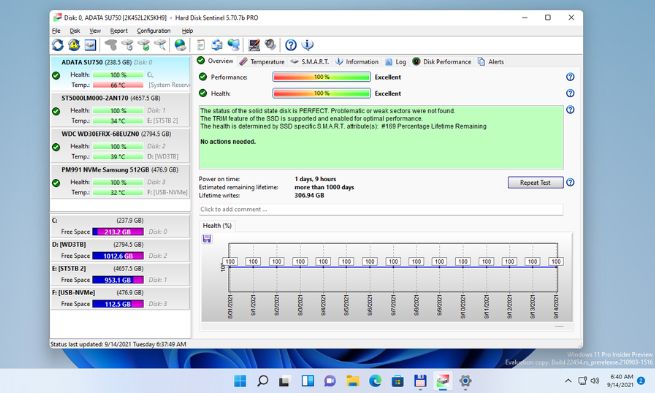The image size is (655, 393).
Task: Click the blue-framed disk panel toolbar icon
Action: (90, 45)
